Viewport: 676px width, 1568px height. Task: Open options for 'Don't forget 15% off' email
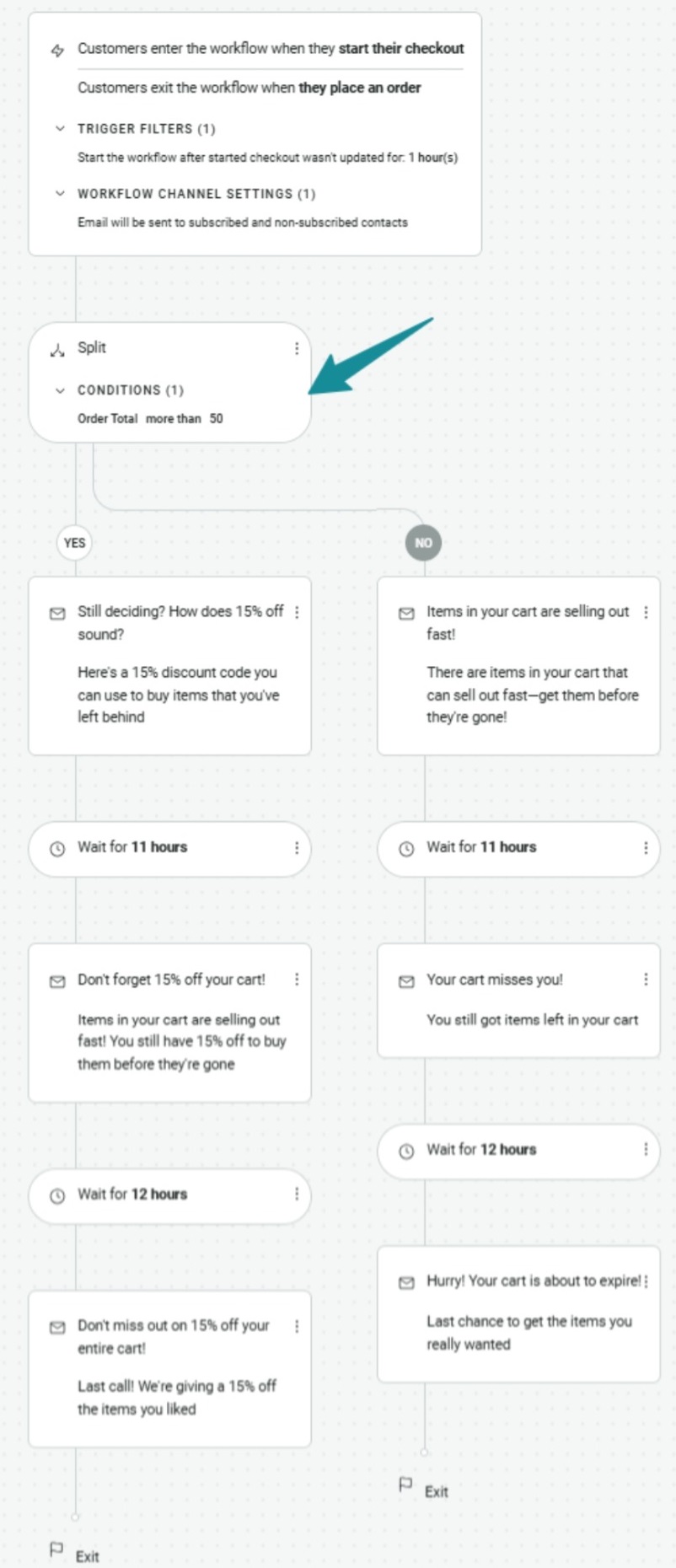tap(297, 980)
